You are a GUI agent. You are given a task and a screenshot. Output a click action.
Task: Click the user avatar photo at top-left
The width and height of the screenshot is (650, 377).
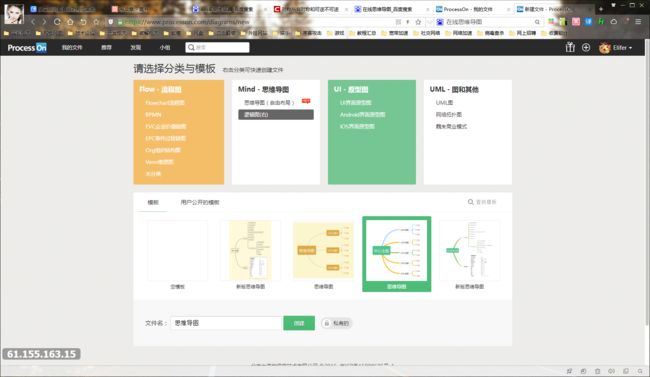coord(14,13)
